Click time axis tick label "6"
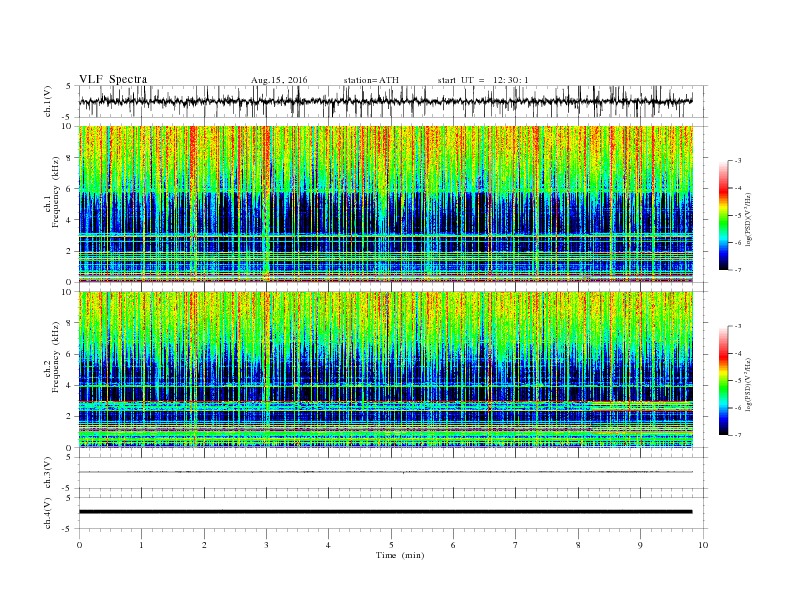 (453, 545)
